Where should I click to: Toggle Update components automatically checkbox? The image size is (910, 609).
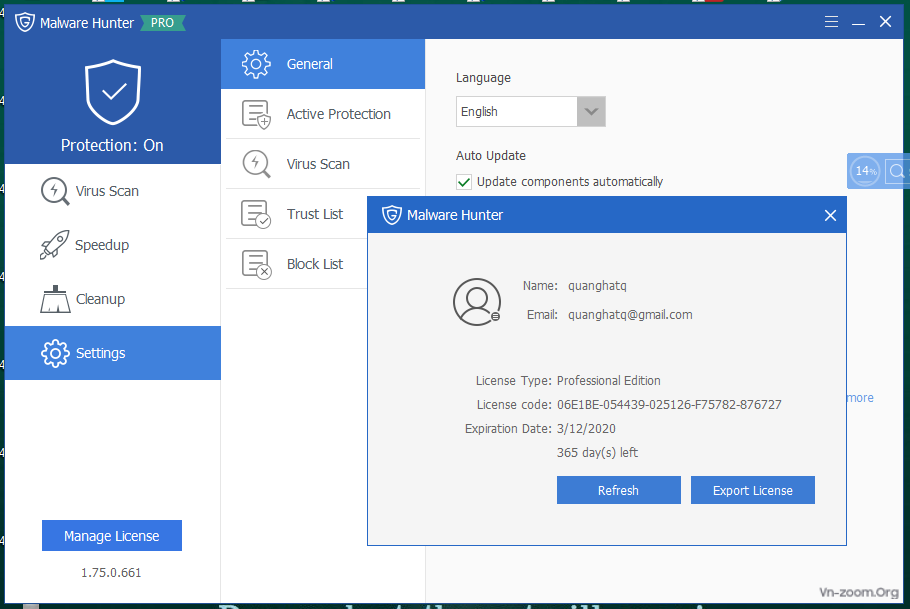(464, 182)
